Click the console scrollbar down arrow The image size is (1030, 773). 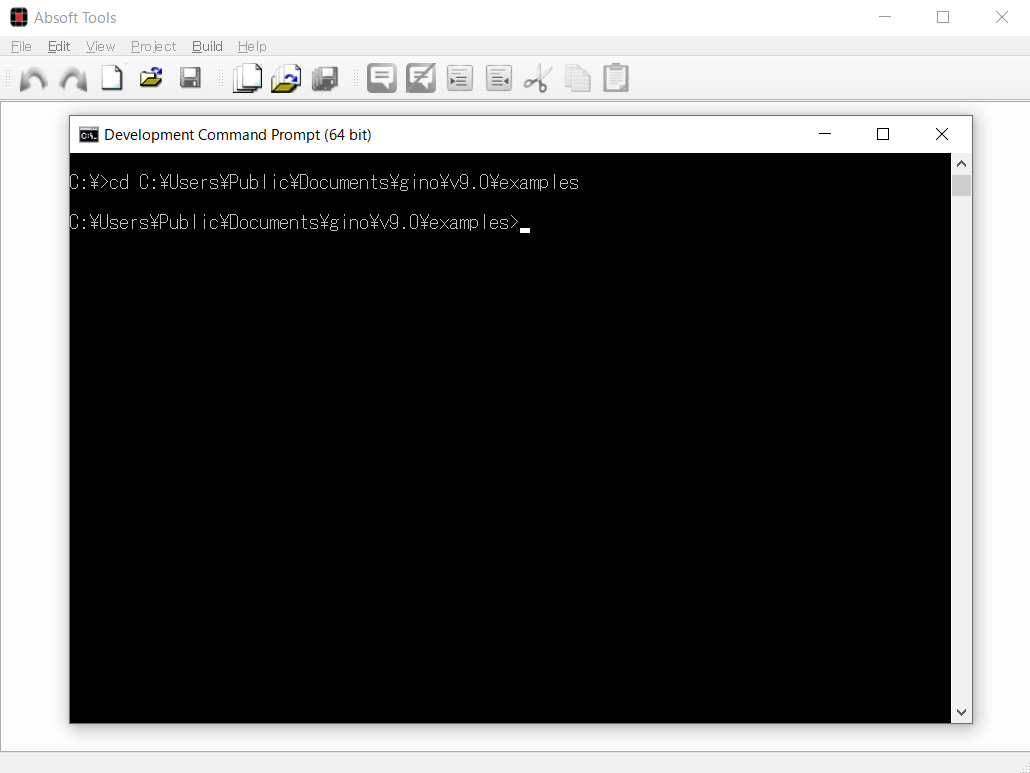pos(962,713)
